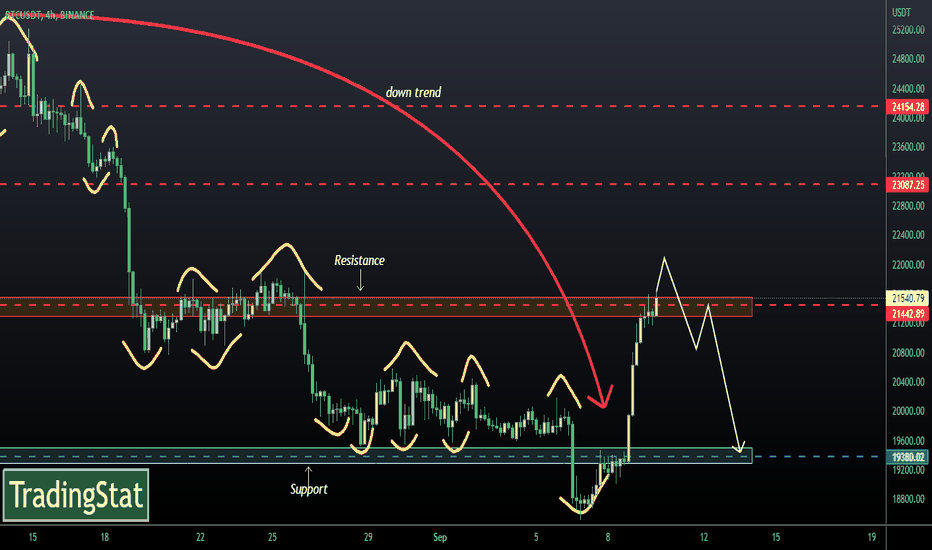Click the 18 date label on time axis

coord(105,537)
